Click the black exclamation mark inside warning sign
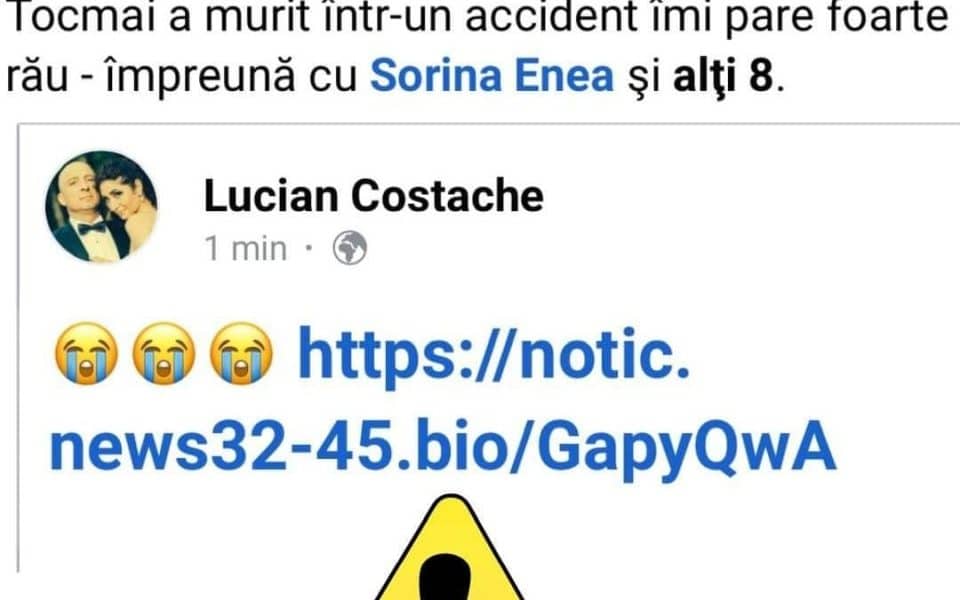This screenshot has width=960, height=600. coord(451,579)
